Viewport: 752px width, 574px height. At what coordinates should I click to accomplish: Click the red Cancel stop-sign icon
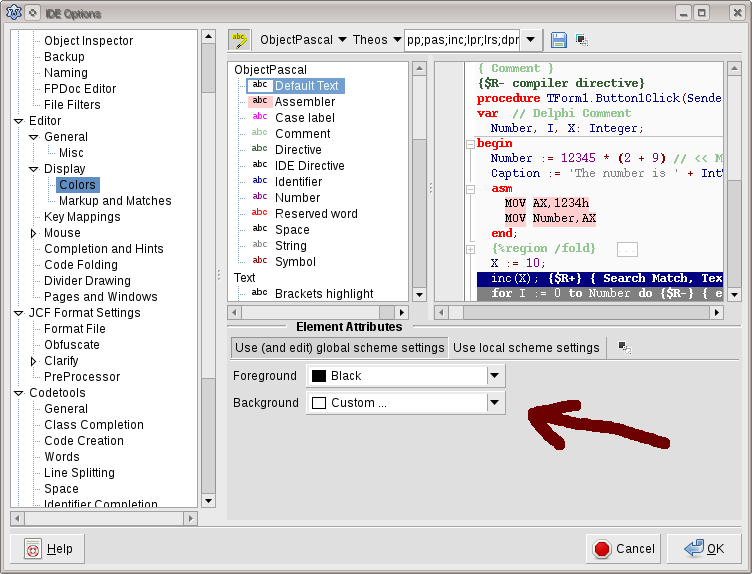click(602, 549)
